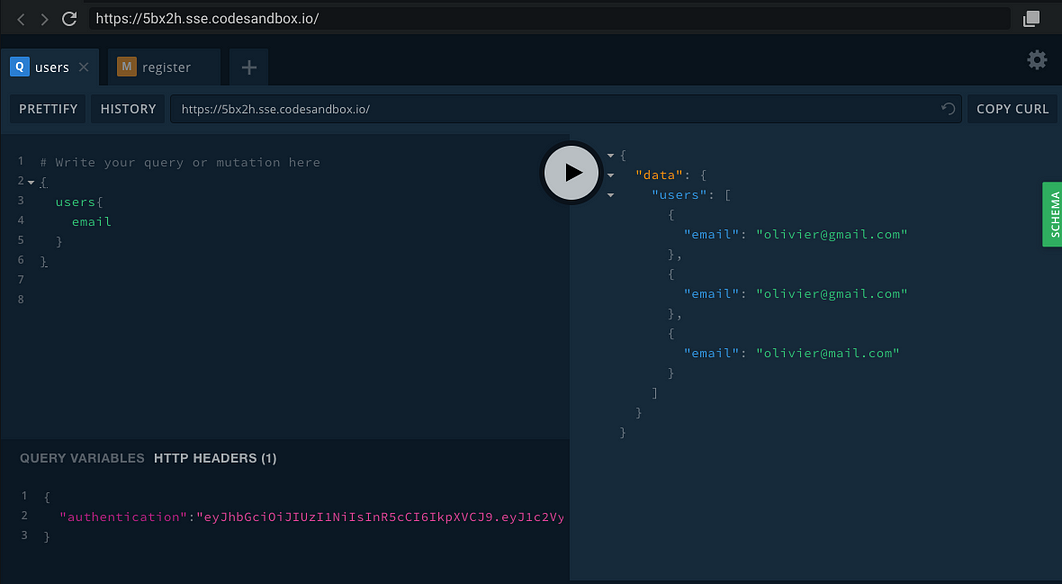Click the "data" key in the response
Screen dimensions: 1062x584
[660, 175]
